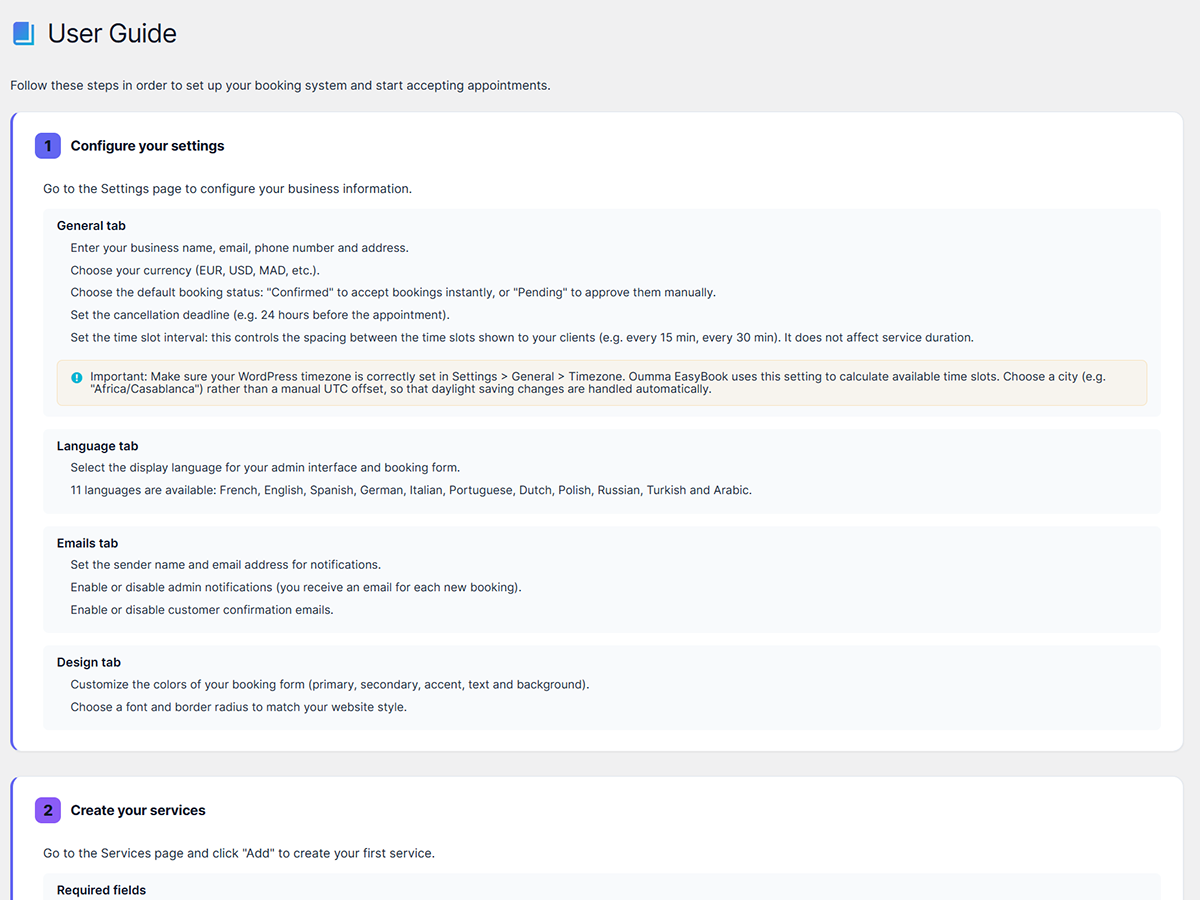Viewport: 1200px width, 900px height.
Task: Click the "Set the cancellation deadline" line
Action: tap(260, 315)
